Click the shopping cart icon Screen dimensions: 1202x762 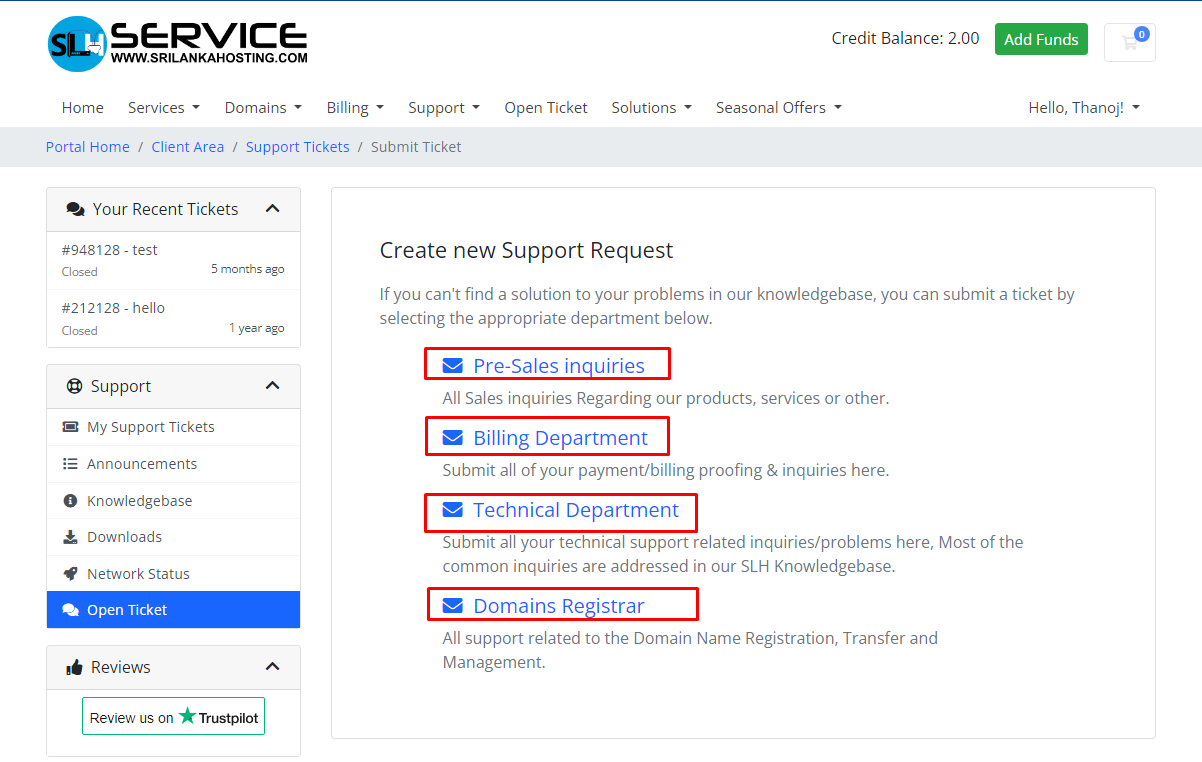(x=1129, y=42)
